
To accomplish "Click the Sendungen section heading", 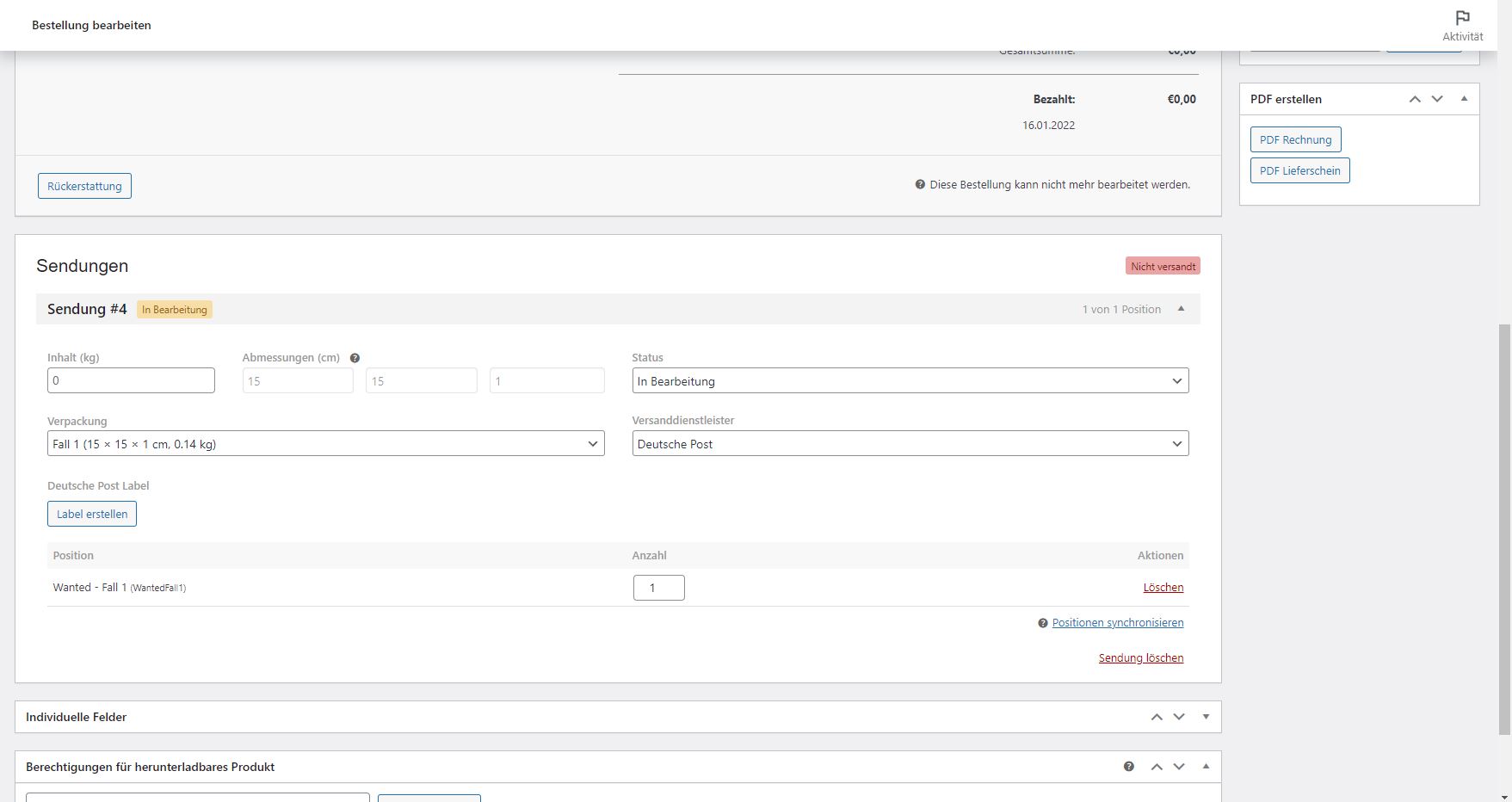I will click(x=83, y=266).
